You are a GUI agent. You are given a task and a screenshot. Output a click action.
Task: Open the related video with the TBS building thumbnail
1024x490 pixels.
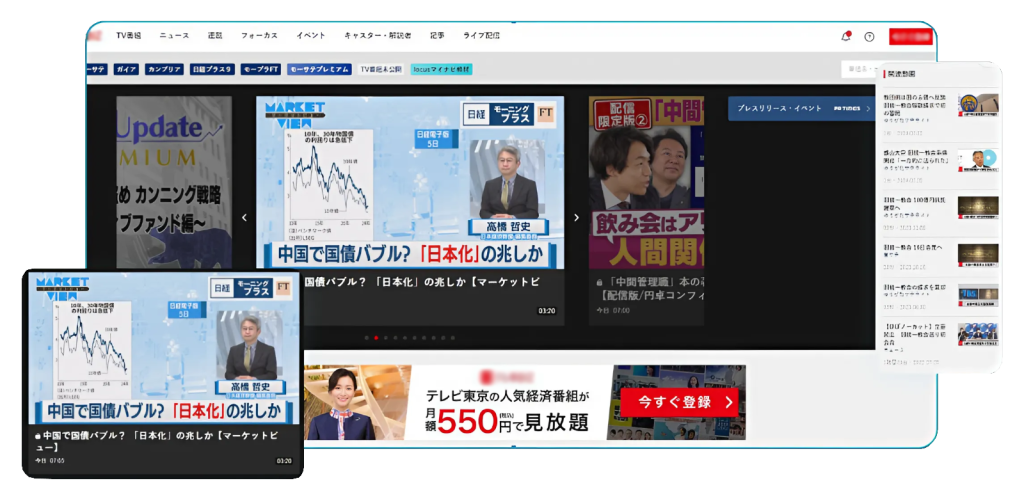pyautogui.click(x=978, y=295)
